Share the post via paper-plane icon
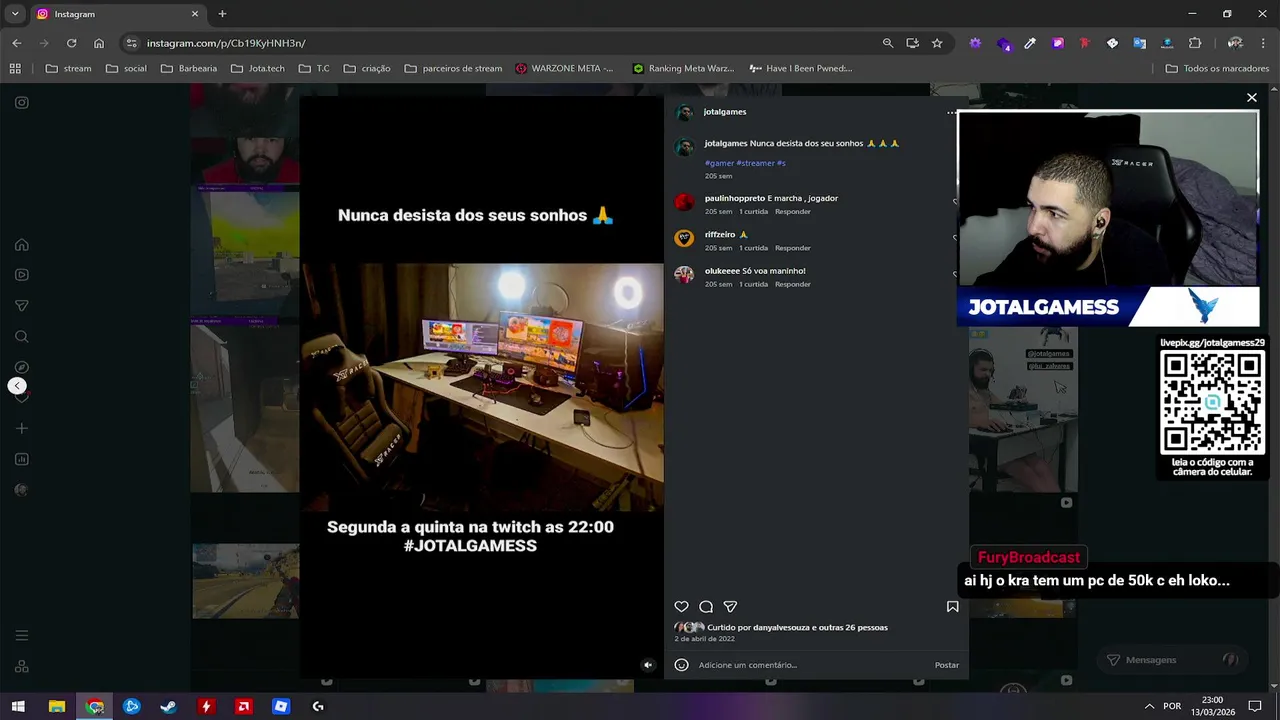The image size is (1280, 720). click(x=730, y=607)
